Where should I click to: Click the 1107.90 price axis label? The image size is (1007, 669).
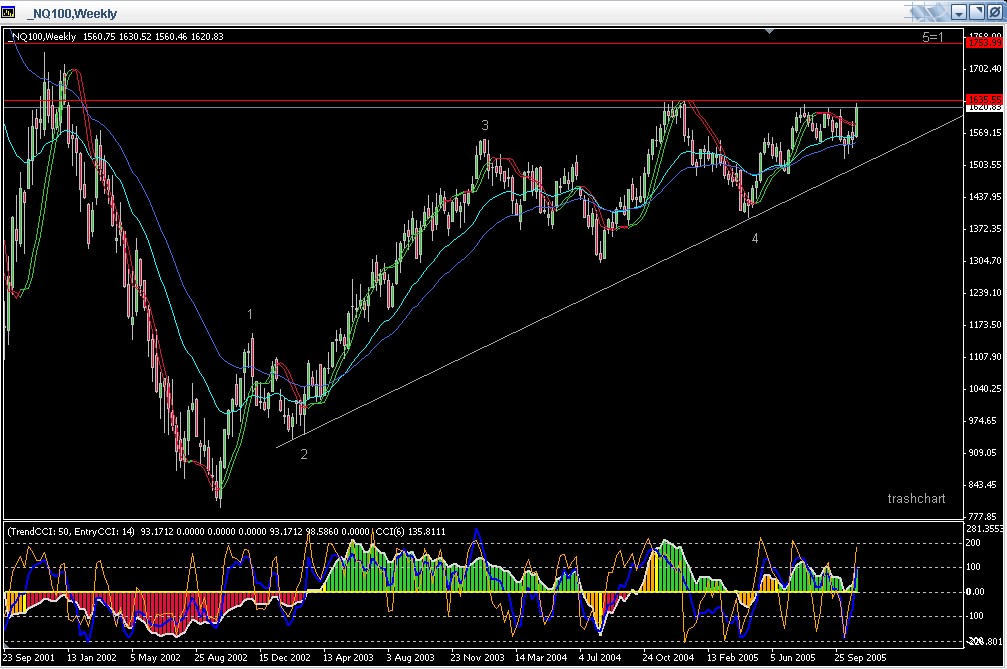pos(985,356)
